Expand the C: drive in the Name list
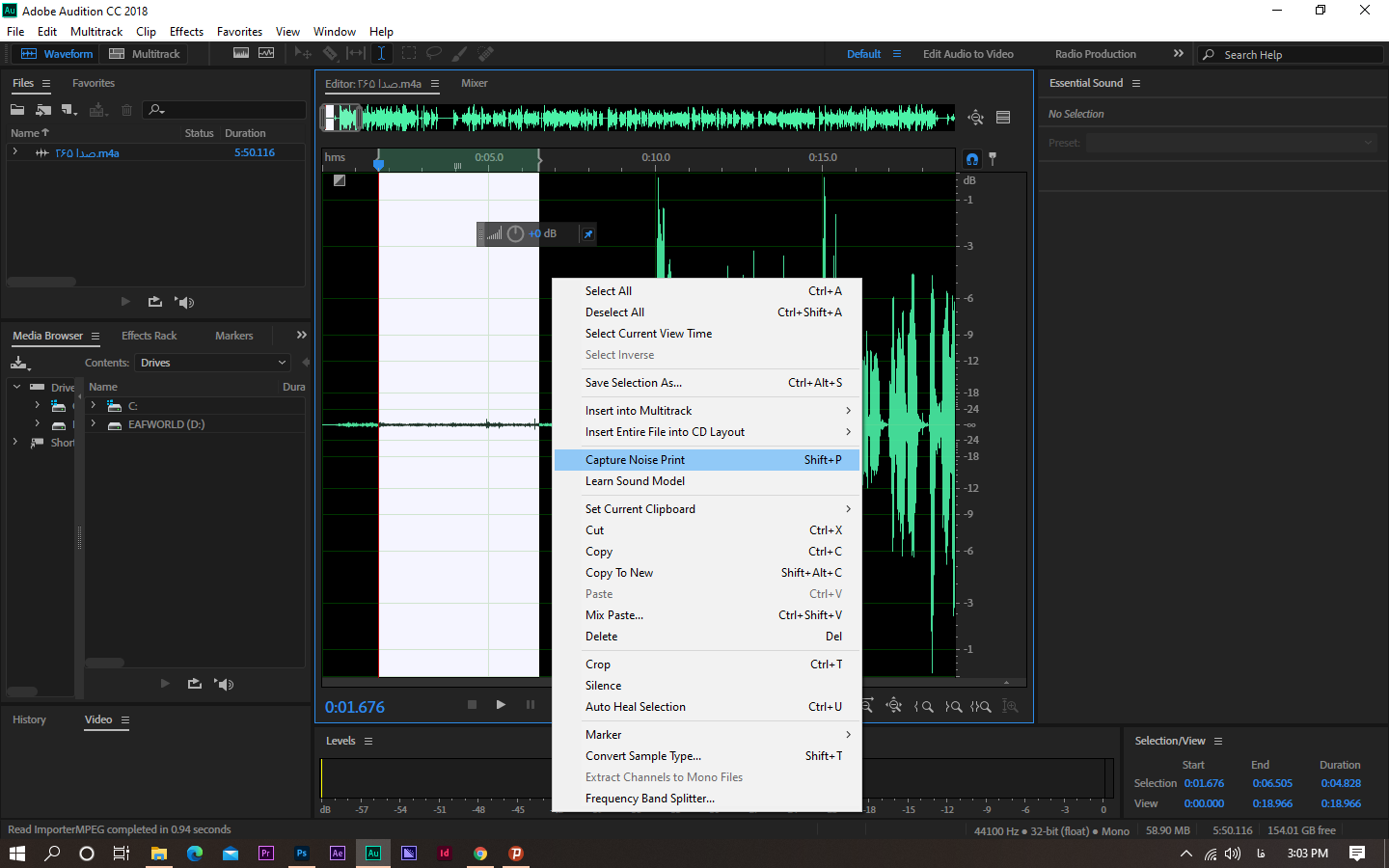This screenshot has width=1389, height=868. tap(94, 405)
